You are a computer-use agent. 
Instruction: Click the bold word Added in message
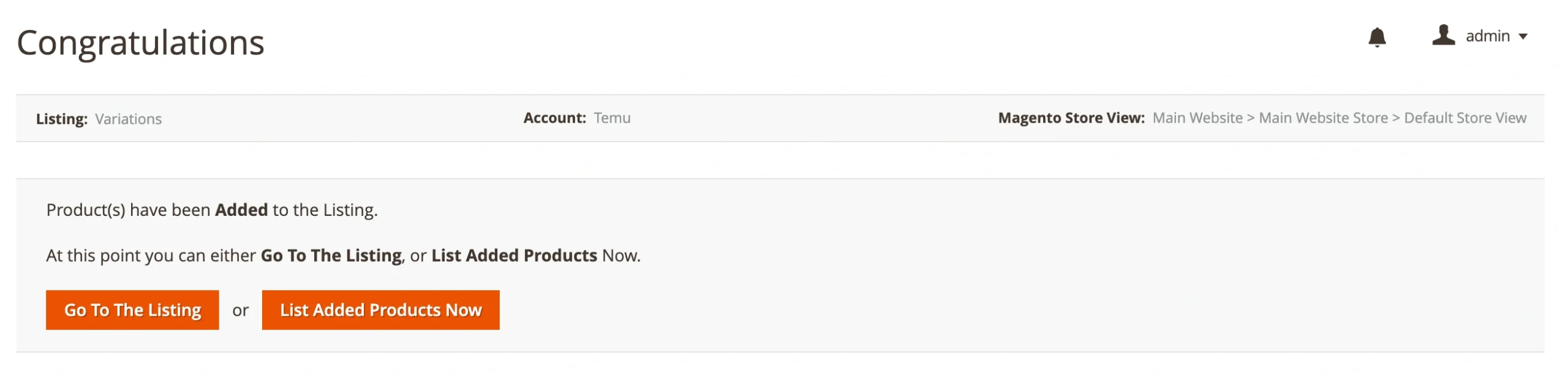click(241, 210)
